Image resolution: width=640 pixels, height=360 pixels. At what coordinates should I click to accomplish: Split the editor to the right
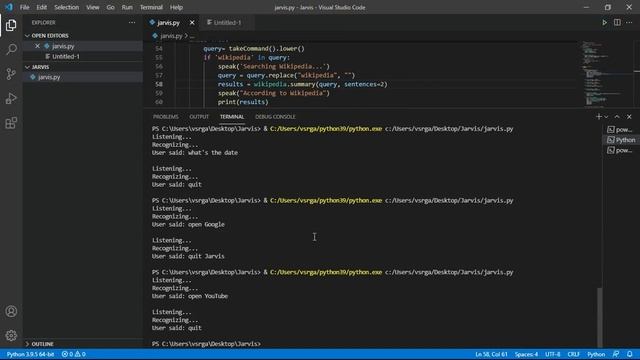coord(617,22)
